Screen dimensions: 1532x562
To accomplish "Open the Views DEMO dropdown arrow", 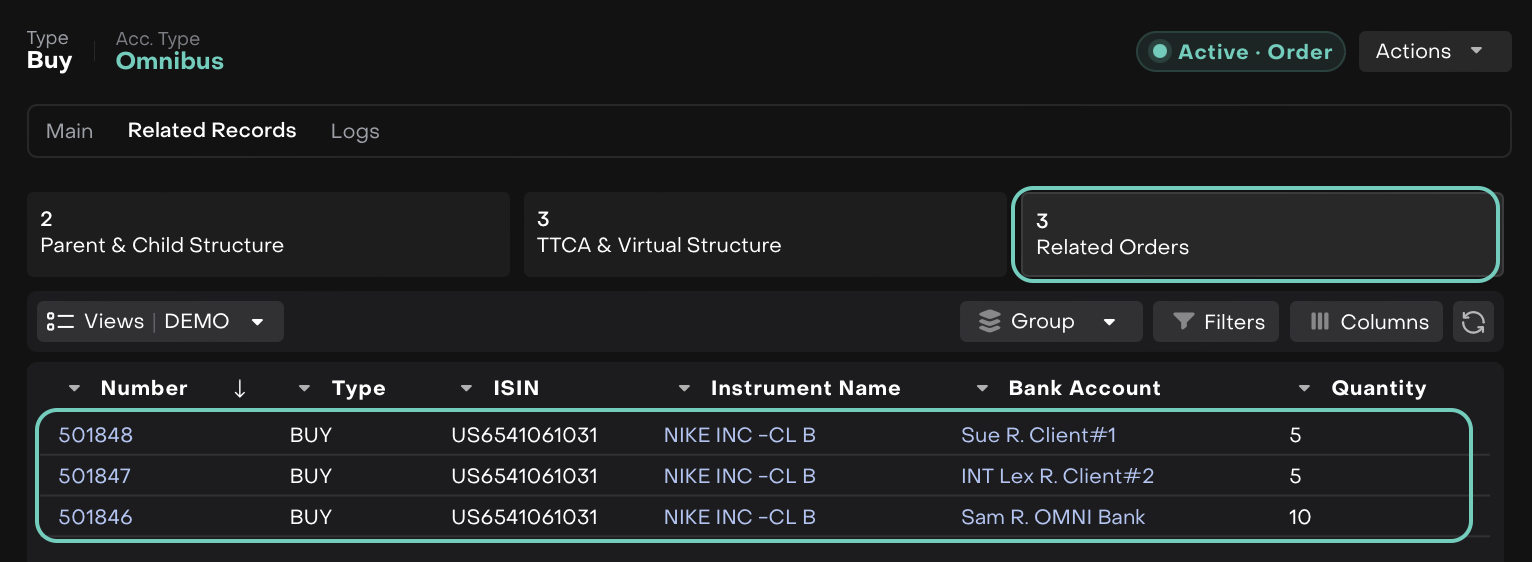I will coord(257,322).
